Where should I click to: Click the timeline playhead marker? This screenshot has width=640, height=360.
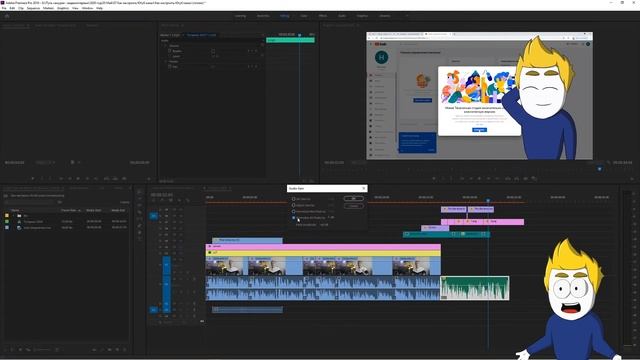[488, 200]
